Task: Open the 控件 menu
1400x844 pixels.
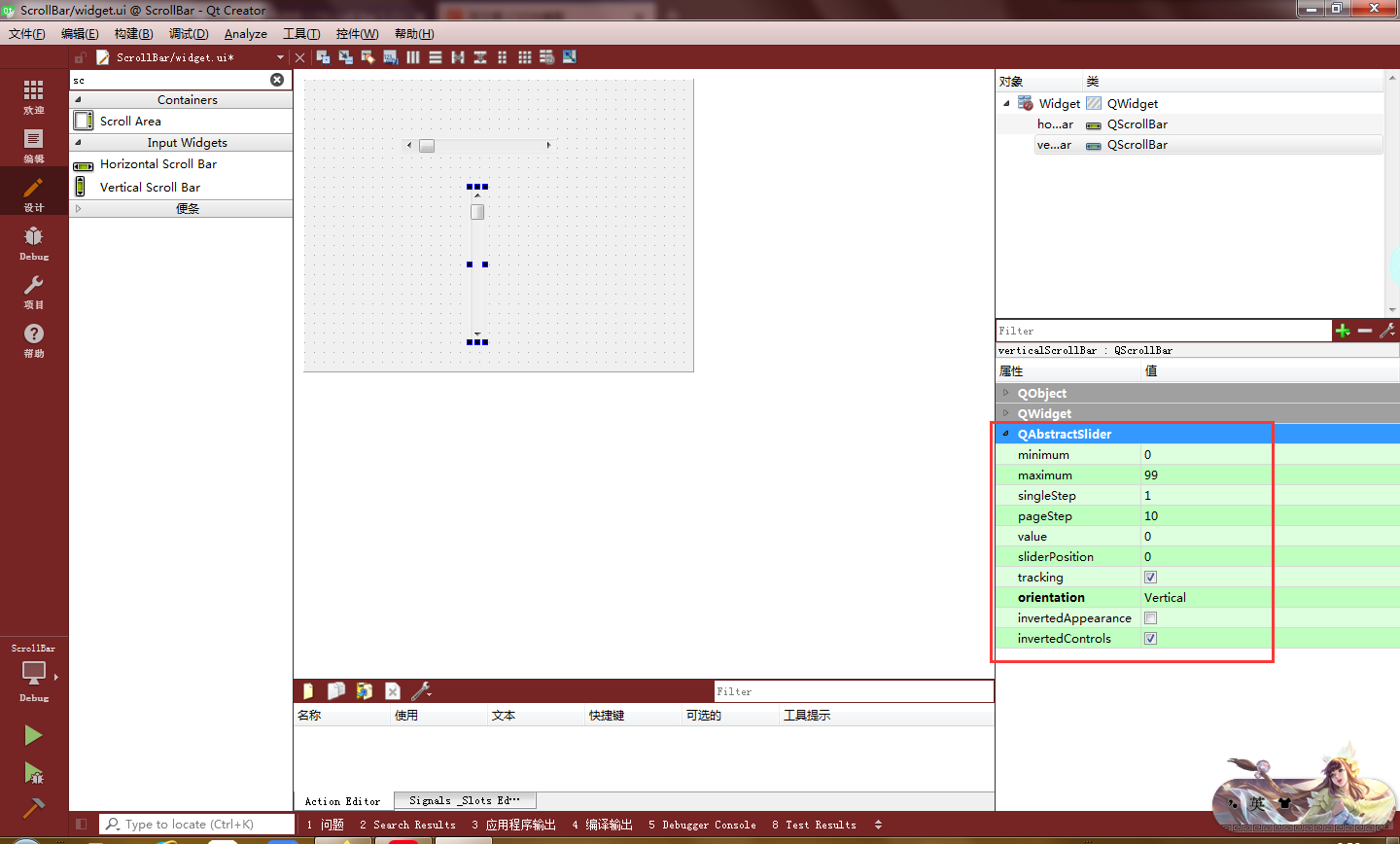Action: point(357,33)
